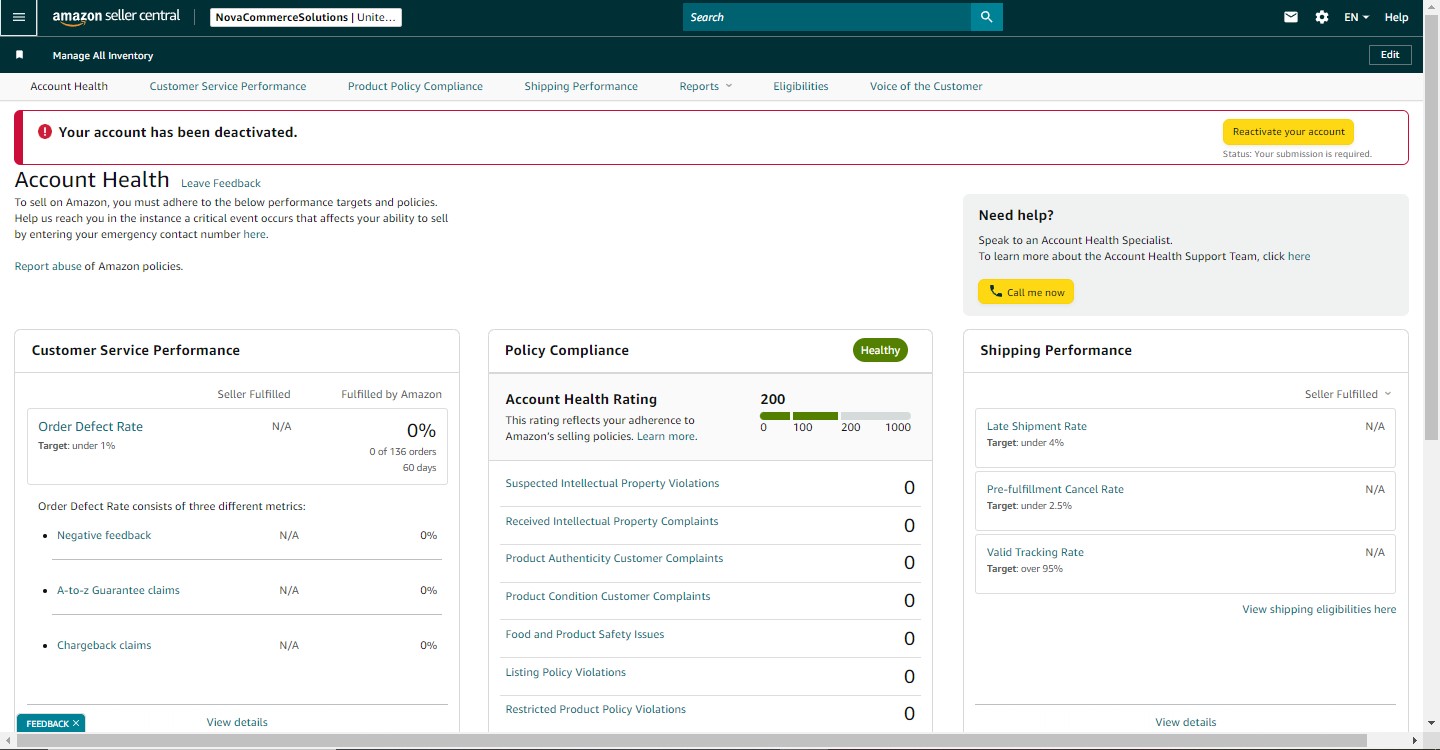Image resolution: width=1440 pixels, height=750 pixels.
Task: Click View details under Shipping Performance
Action: pyautogui.click(x=1186, y=722)
